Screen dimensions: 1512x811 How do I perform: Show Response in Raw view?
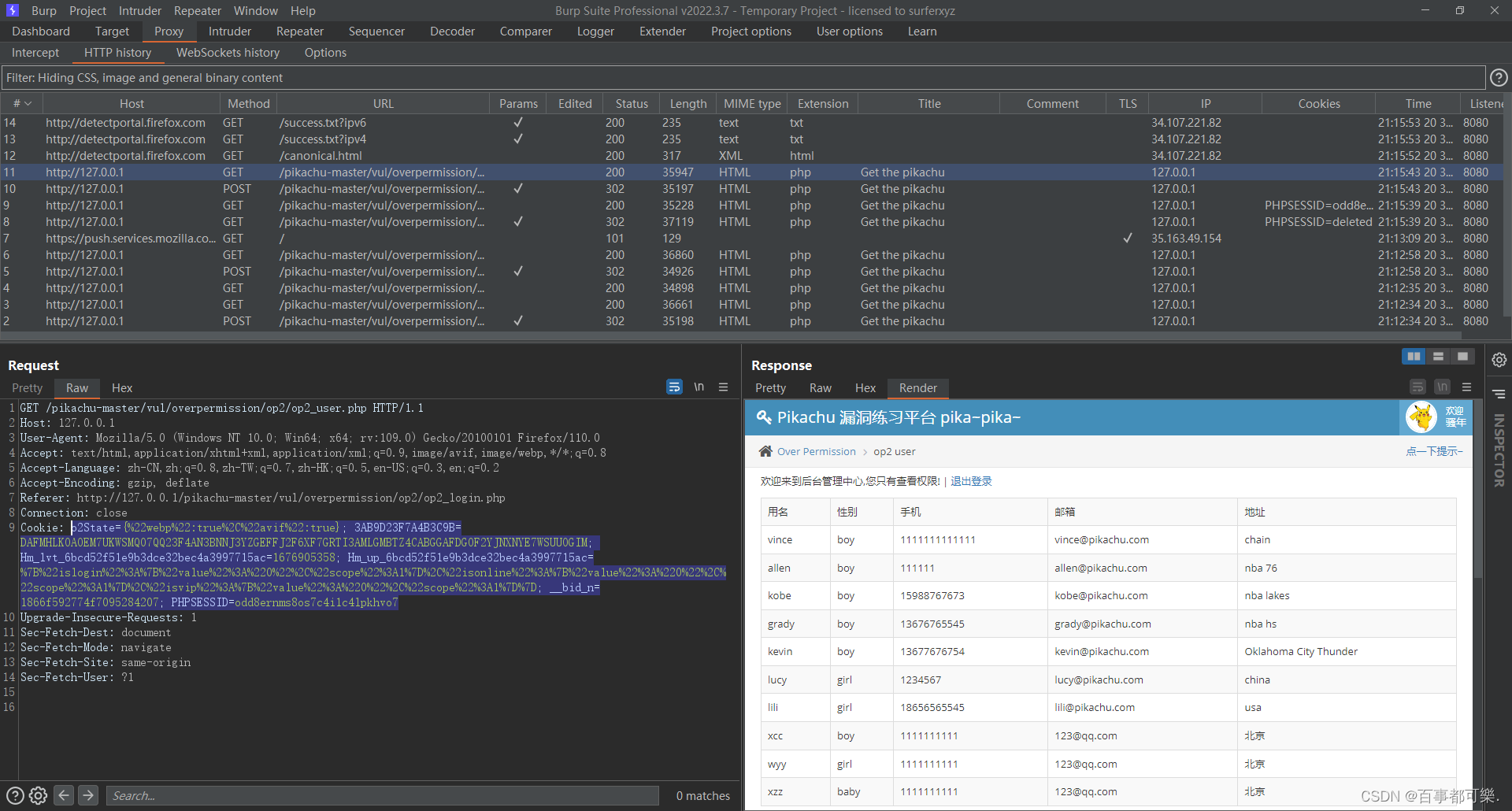pos(821,388)
